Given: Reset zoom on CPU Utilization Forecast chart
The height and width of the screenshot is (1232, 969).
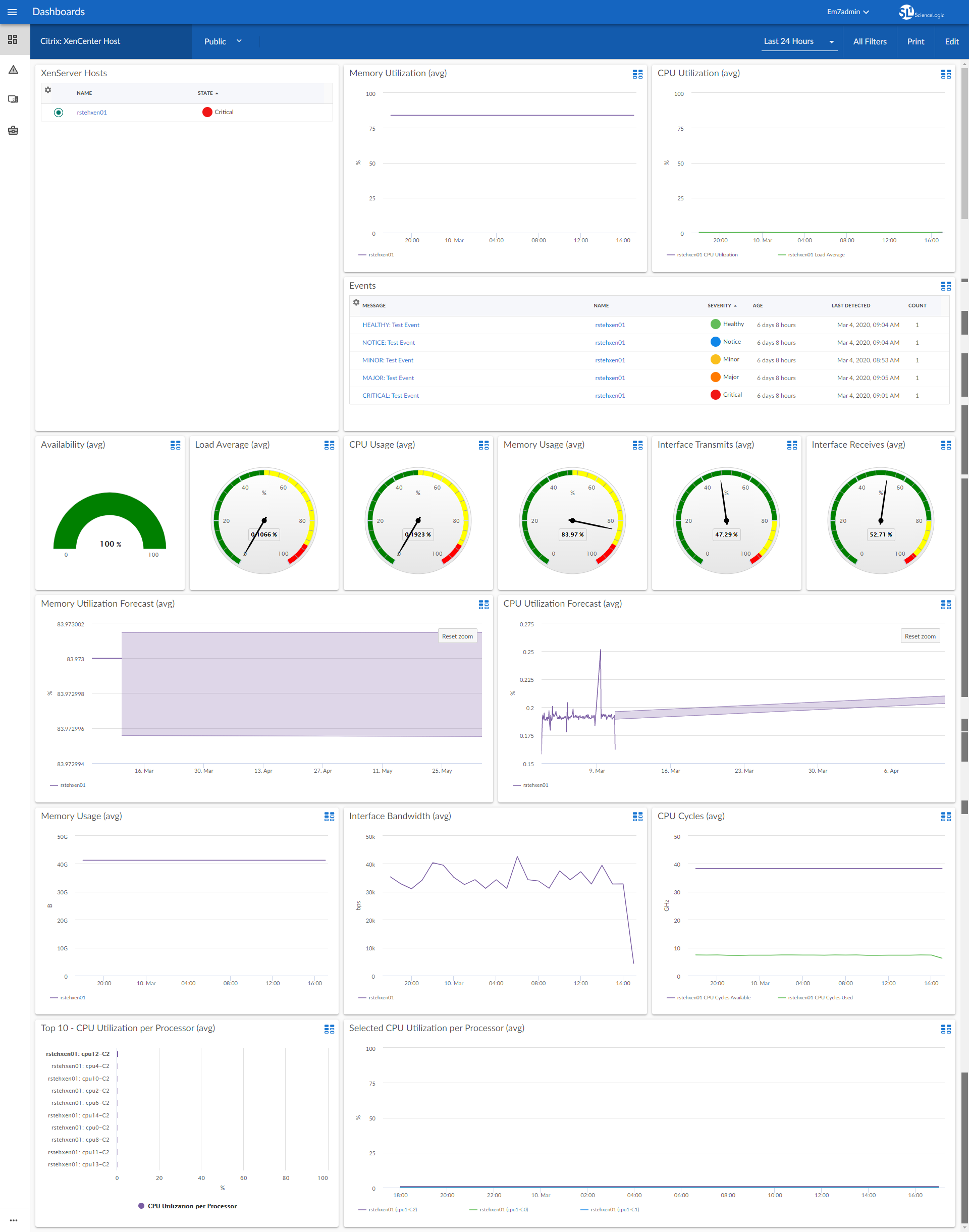Looking at the screenshot, I should point(920,636).
